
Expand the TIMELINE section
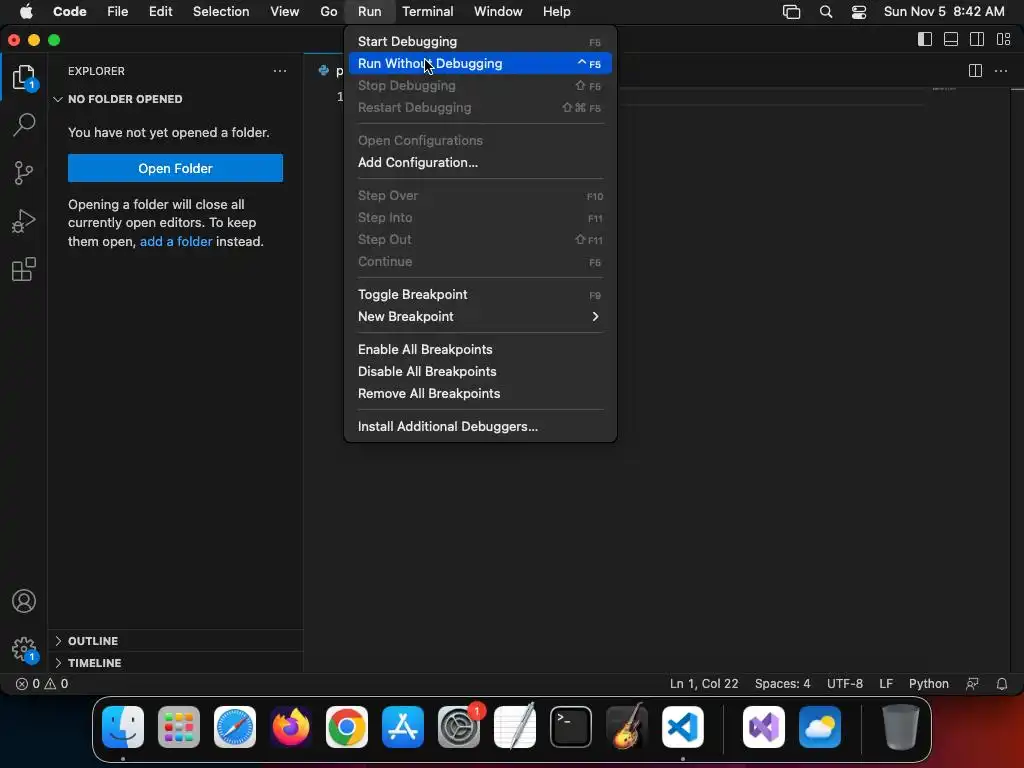coord(88,663)
